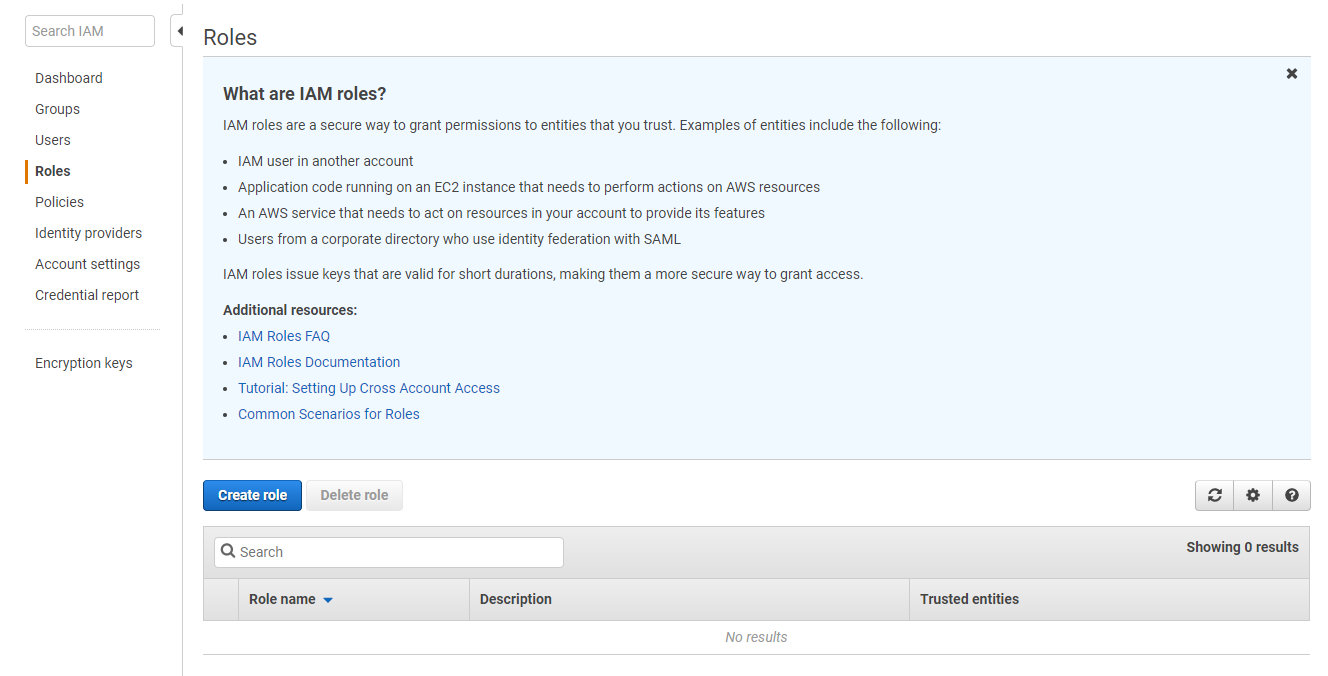Open Account settings page
Viewport: 1328px width, 676px height.
coord(87,264)
